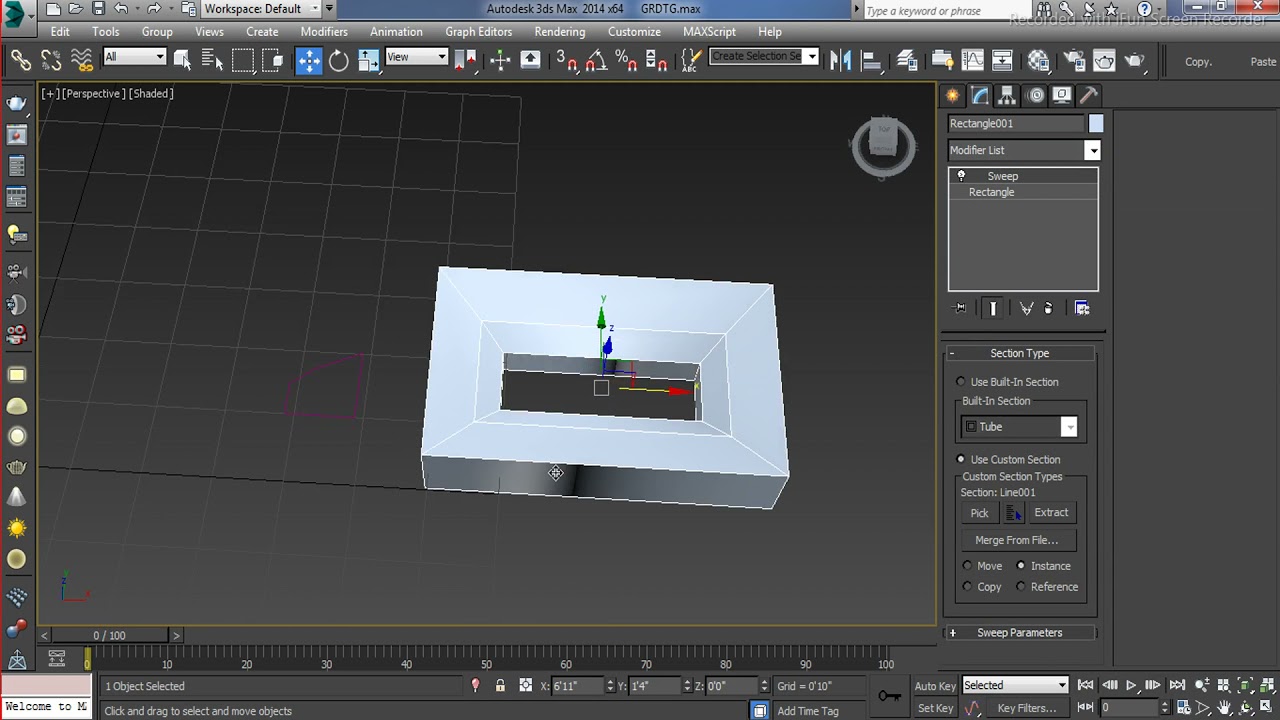Click Configure Modifier Sets icon
The image size is (1280, 720).
[x=1082, y=308]
